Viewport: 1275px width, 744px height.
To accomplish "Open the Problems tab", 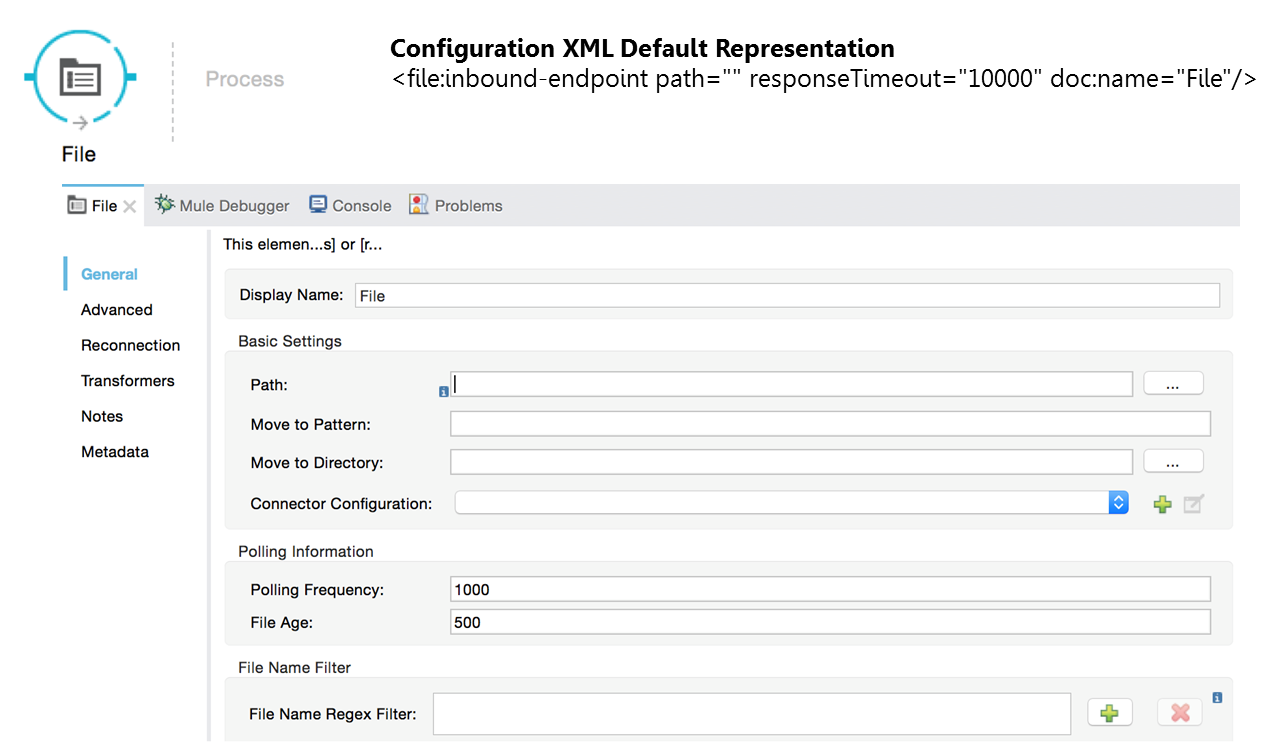I will 456,205.
